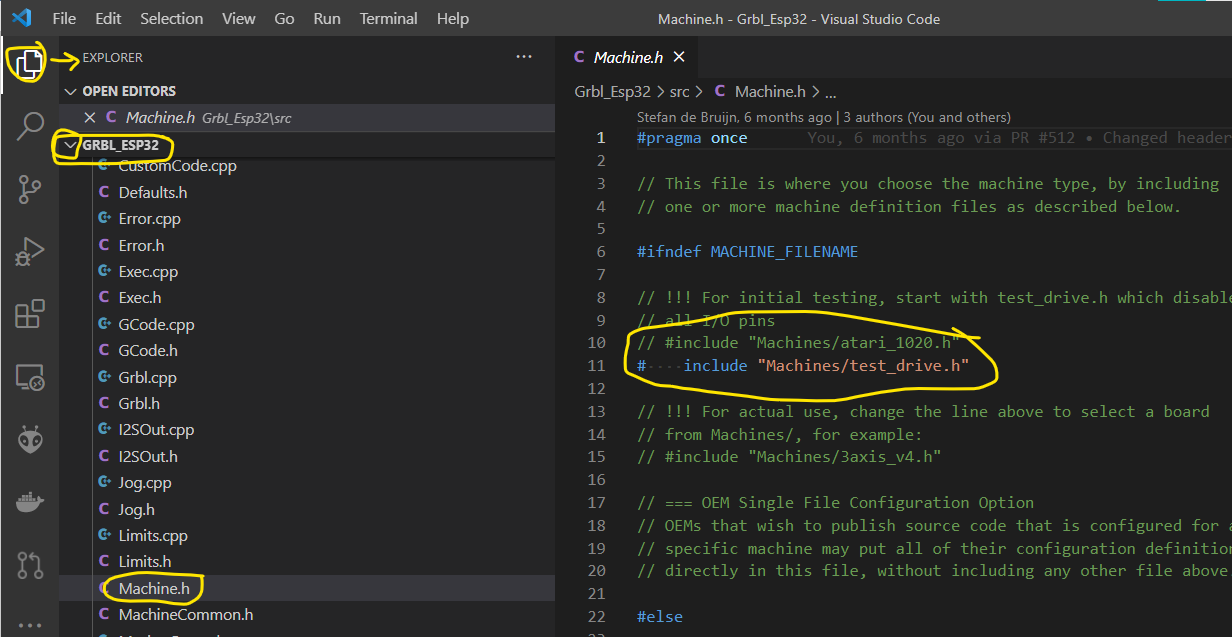
Task: Open the Help menu
Action: pos(453,19)
